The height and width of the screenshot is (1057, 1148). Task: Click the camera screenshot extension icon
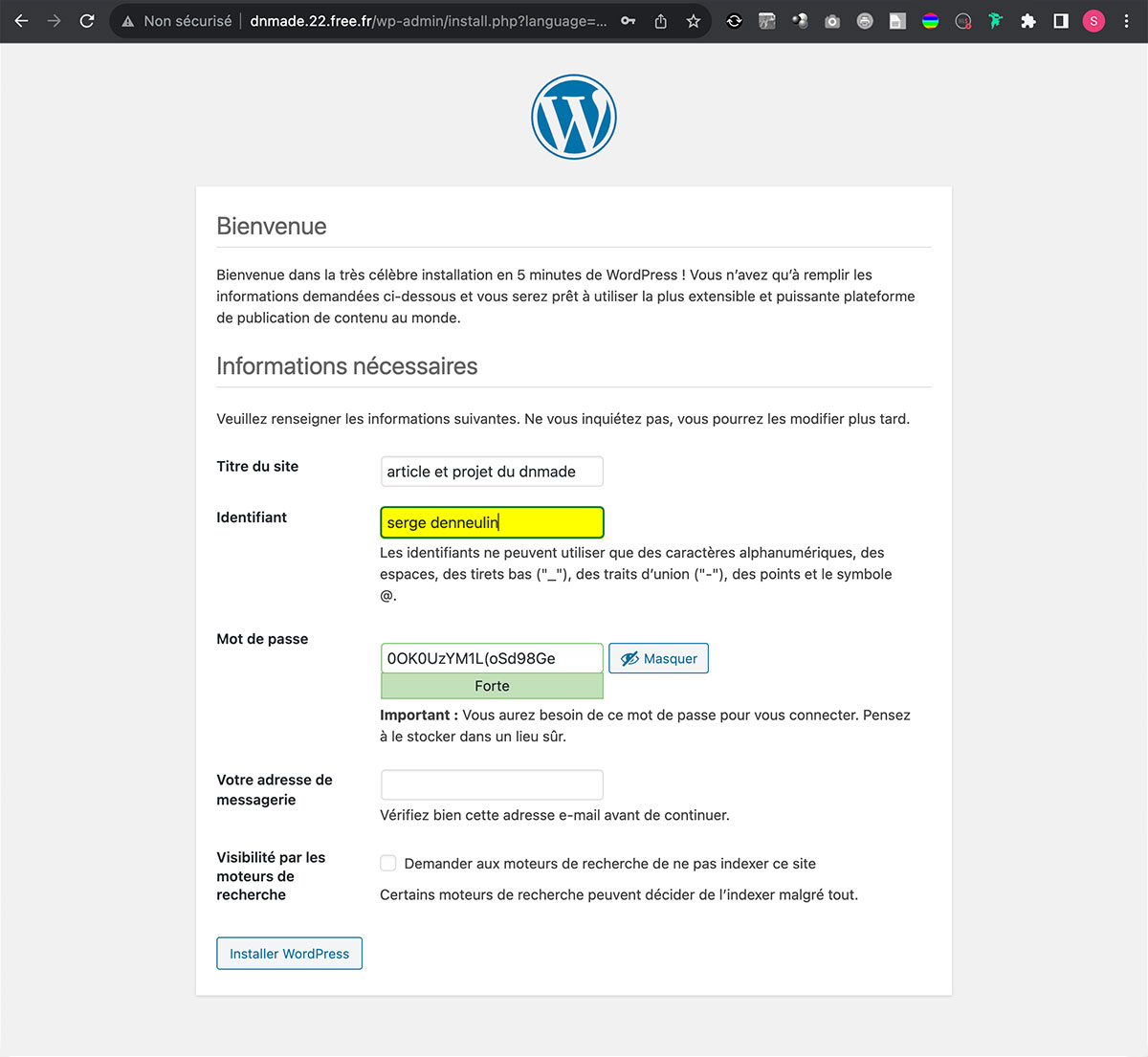point(832,21)
